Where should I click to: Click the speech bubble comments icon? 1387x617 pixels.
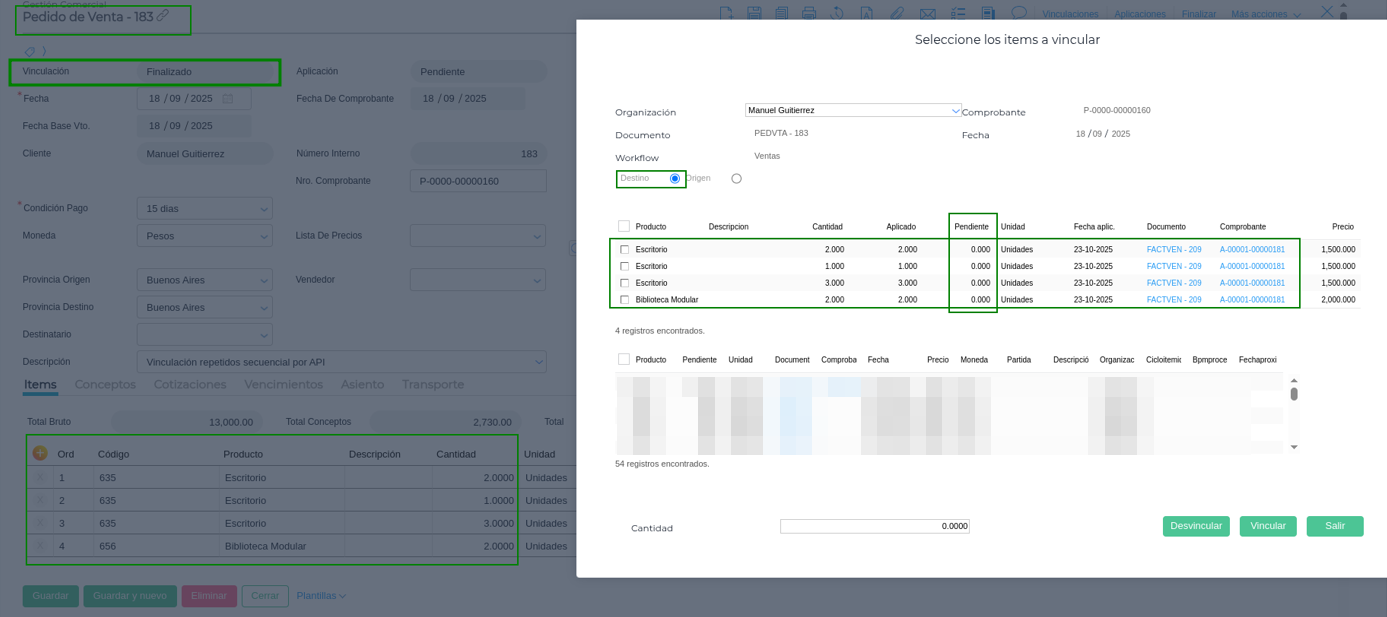[x=1018, y=13]
